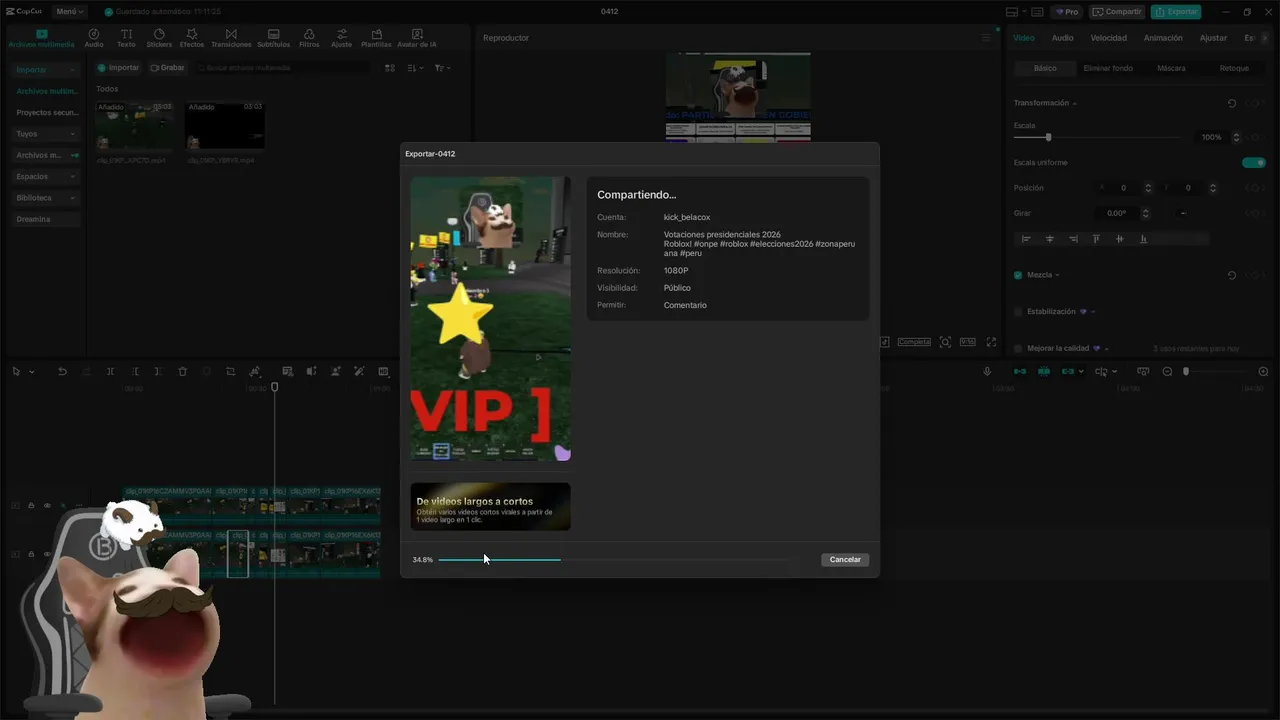Click the microphone record voiceover icon
The height and width of the screenshot is (720, 1280).
[987, 372]
